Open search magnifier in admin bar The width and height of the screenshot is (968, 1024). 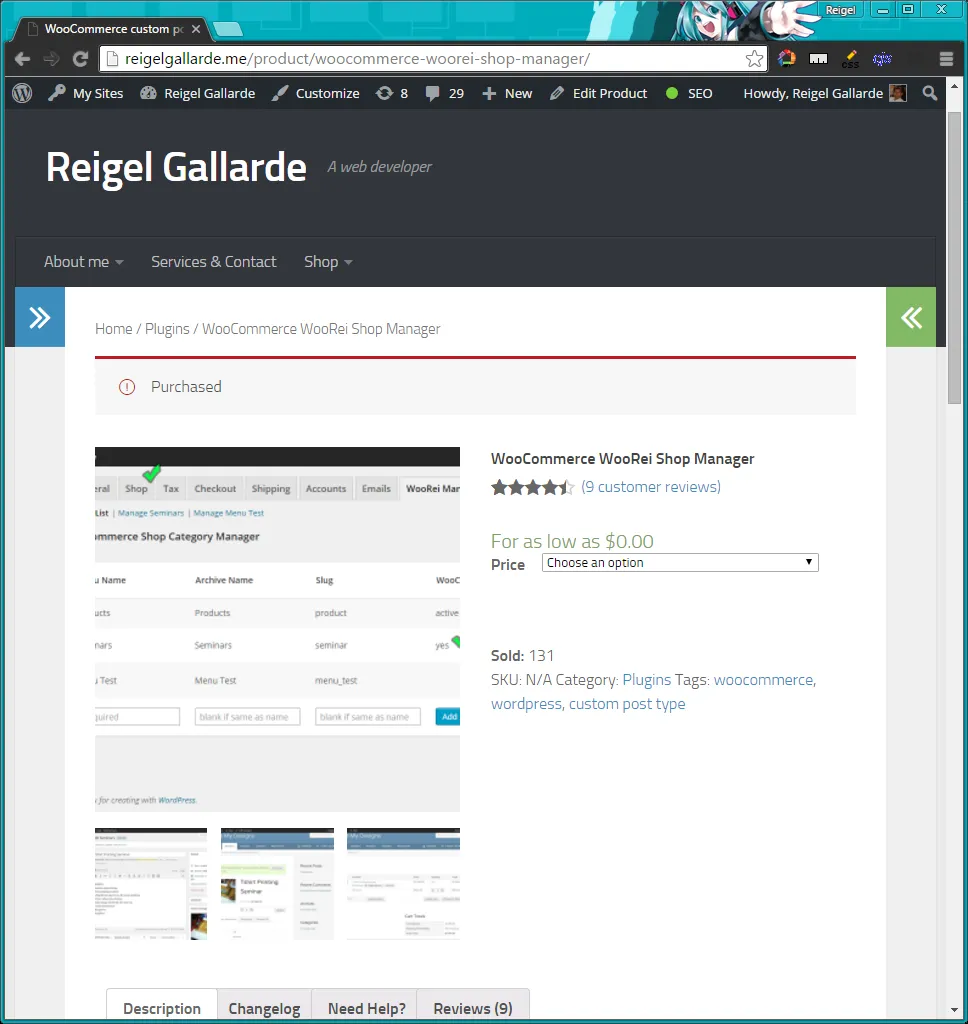click(929, 93)
